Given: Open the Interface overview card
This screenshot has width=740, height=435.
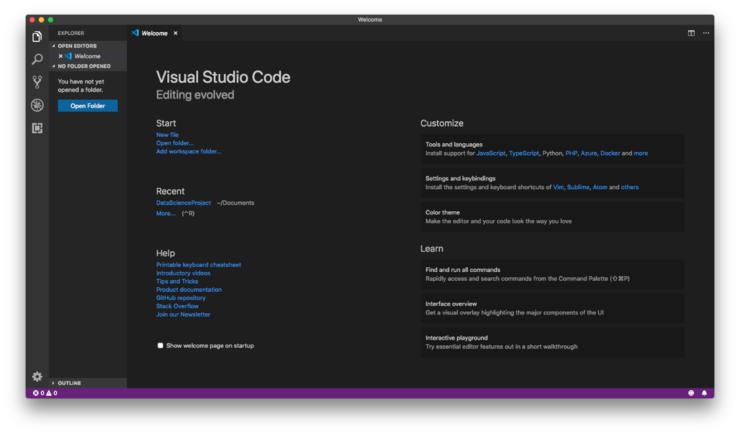Looking at the screenshot, I should point(552,308).
